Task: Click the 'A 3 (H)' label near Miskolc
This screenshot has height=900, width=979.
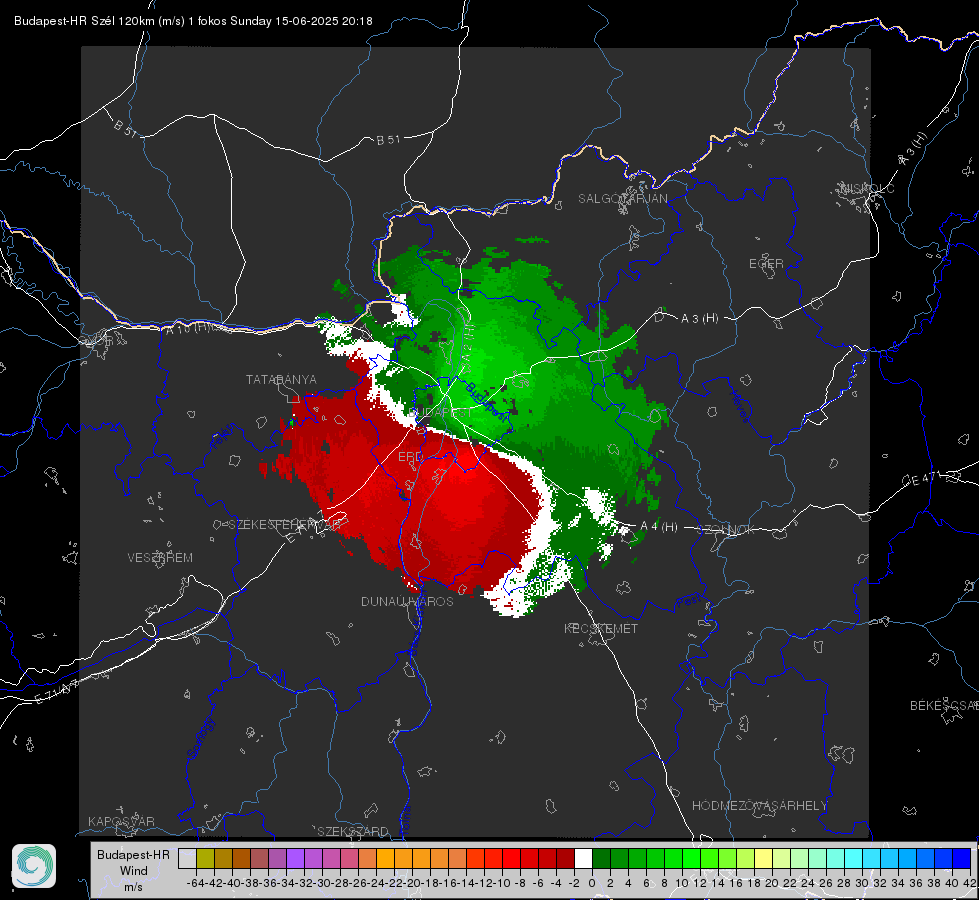Action: [x=913, y=149]
